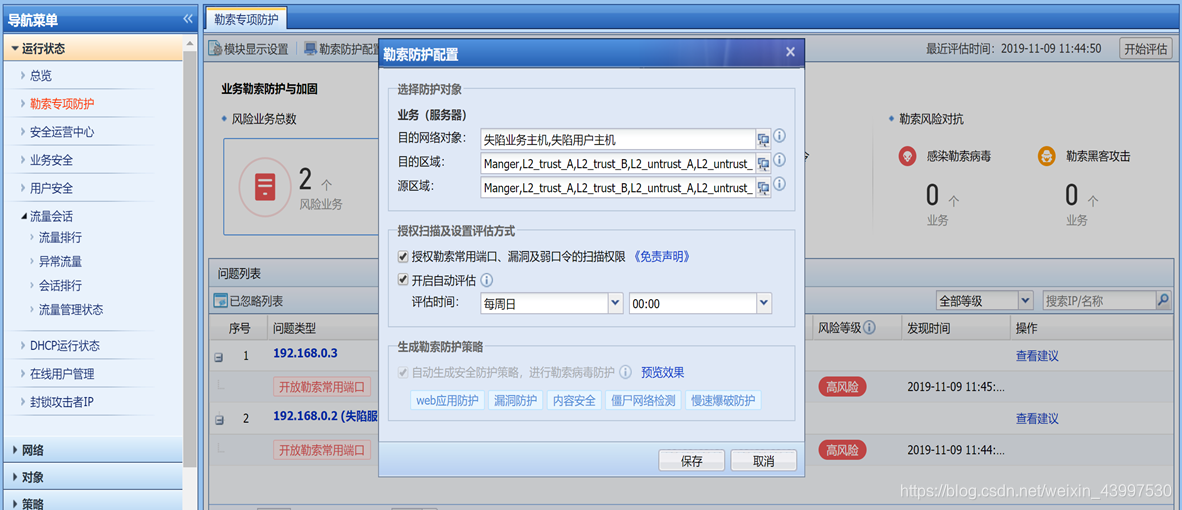The height and width of the screenshot is (510, 1182).
Task: Select 流量管理状态 under 流量会话
Action: (71, 310)
